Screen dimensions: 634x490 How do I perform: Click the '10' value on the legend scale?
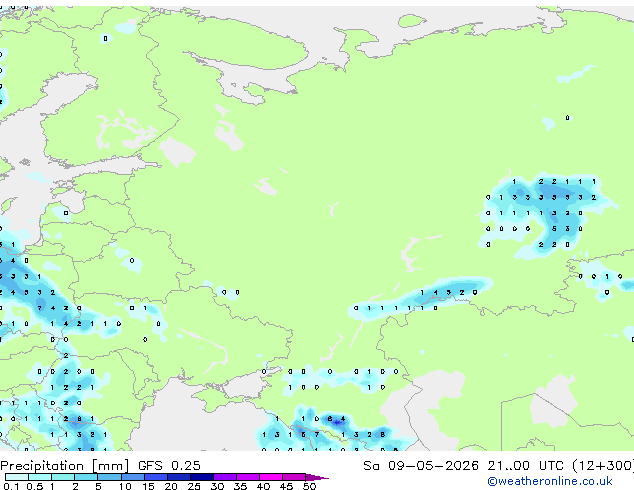[125, 486]
